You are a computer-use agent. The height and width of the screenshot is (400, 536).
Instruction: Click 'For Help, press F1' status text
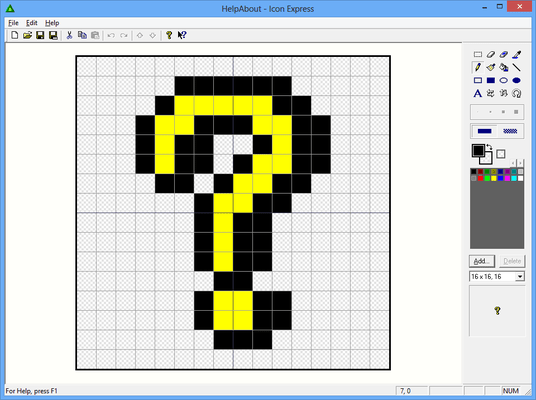coord(31,391)
